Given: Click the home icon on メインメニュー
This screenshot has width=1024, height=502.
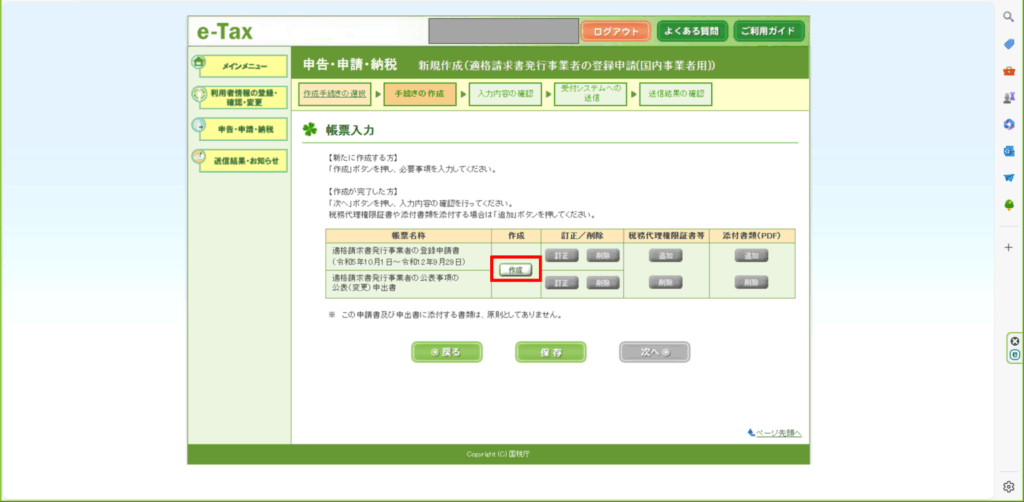Looking at the screenshot, I should pyautogui.click(x=199, y=63).
